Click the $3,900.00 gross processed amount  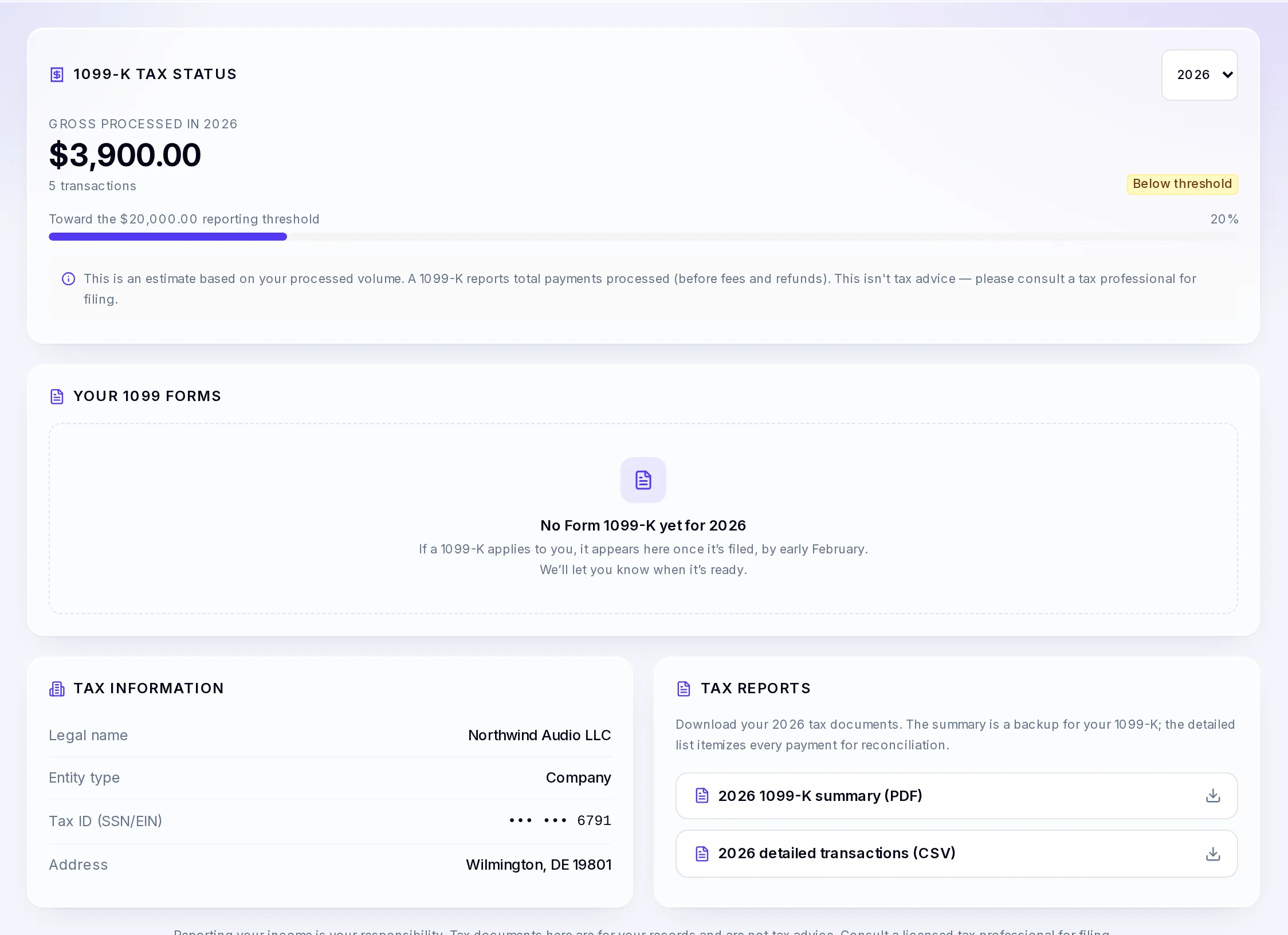pos(125,155)
